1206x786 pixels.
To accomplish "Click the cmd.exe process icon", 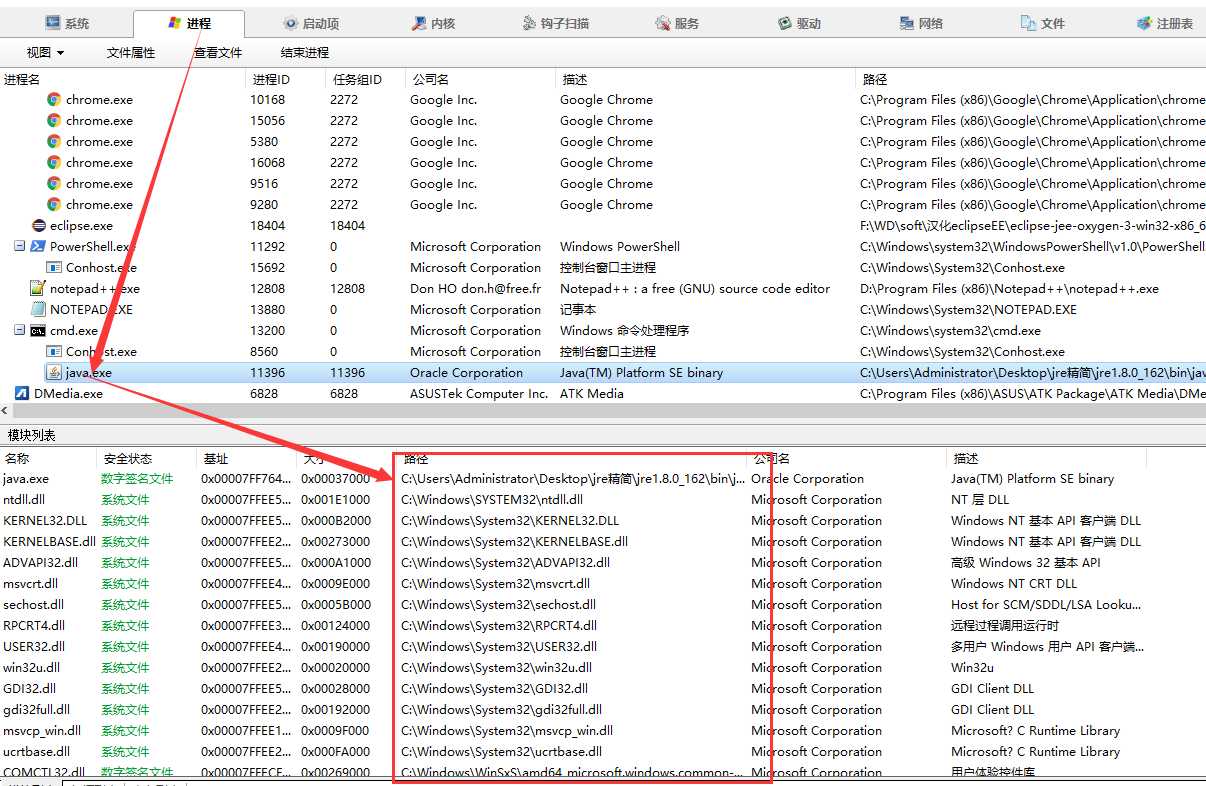I will click(38, 331).
